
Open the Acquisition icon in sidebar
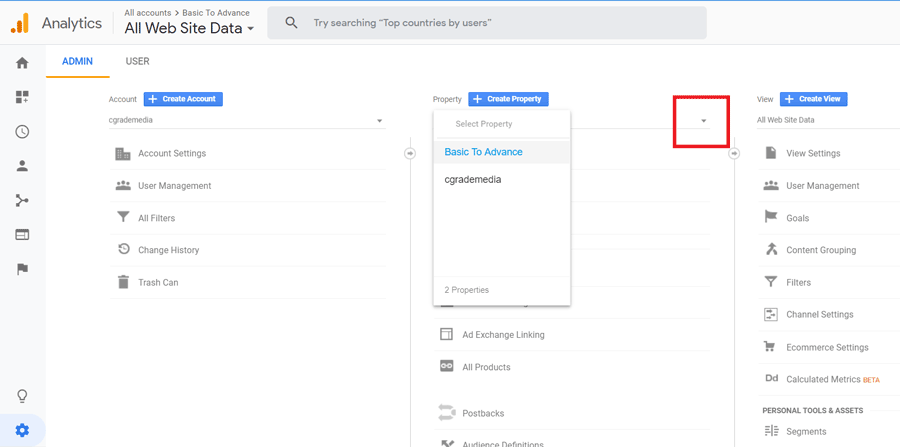pos(22,200)
